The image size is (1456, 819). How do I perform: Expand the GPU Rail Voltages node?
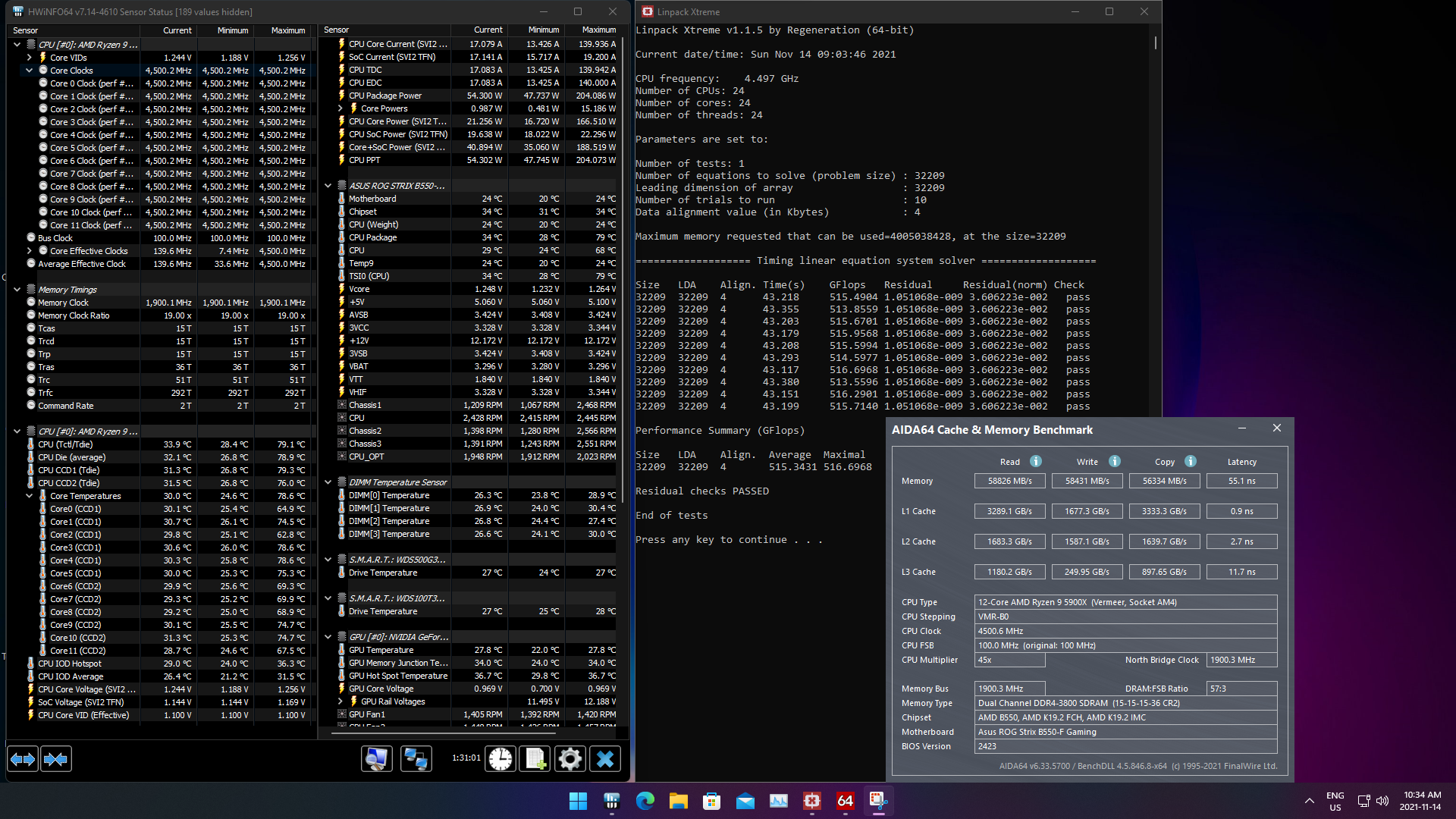pyautogui.click(x=340, y=701)
